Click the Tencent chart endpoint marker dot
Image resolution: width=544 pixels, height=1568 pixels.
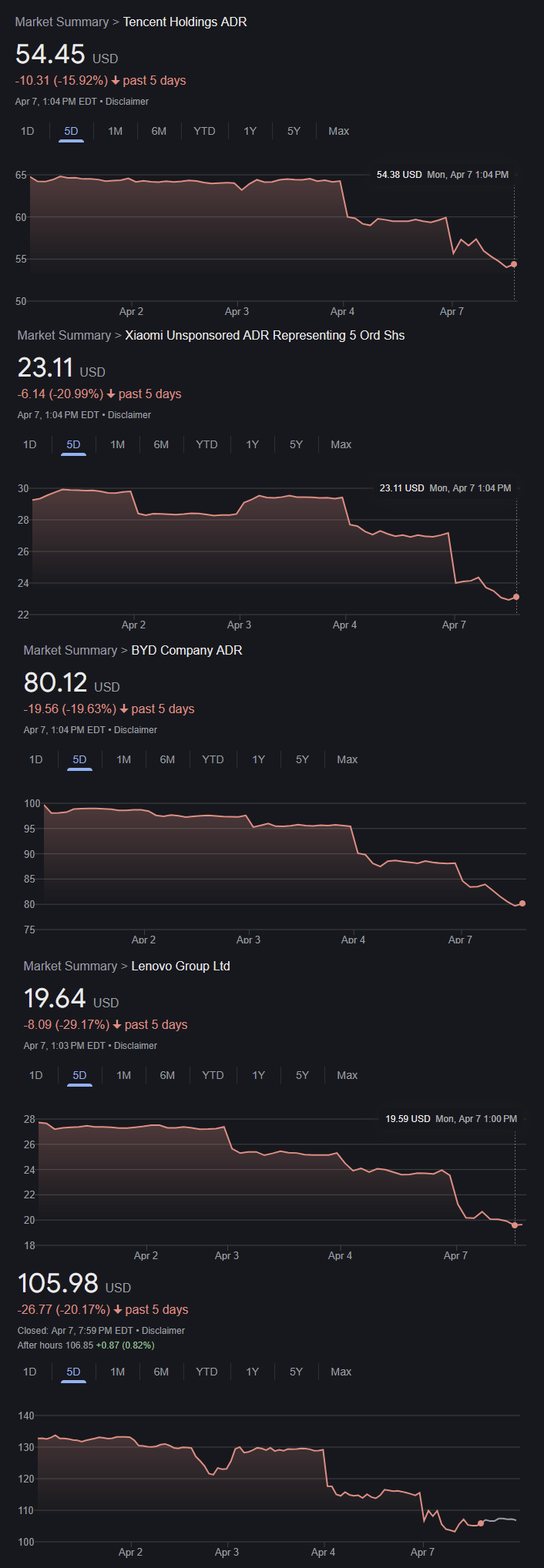coord(514,264)
